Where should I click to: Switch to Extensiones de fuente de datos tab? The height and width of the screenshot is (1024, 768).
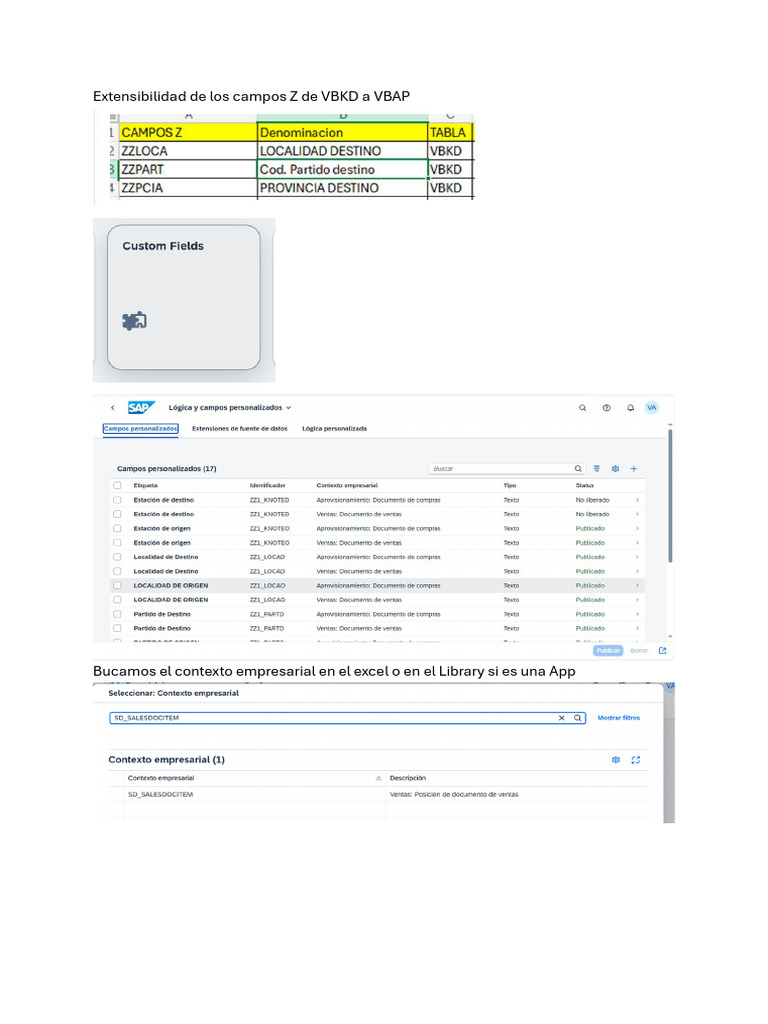pos(240,428)
